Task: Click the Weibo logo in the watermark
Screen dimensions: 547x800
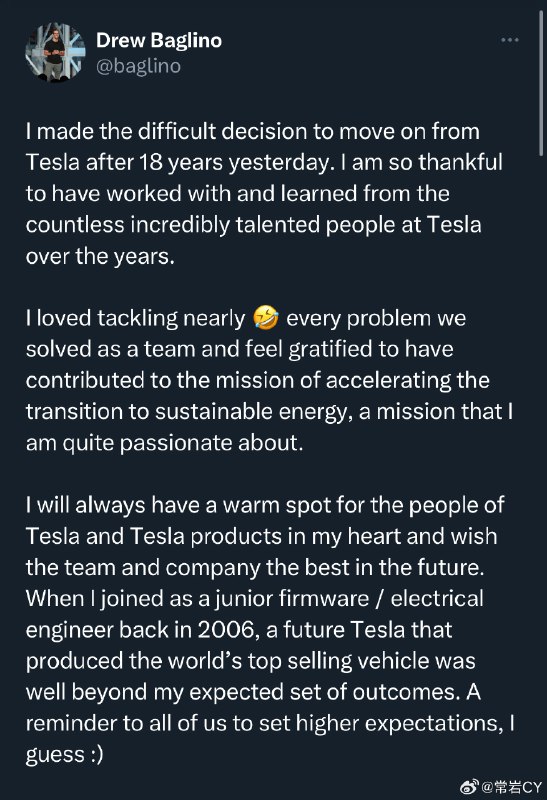Action: pyautogui.click(x=469, y=787)
